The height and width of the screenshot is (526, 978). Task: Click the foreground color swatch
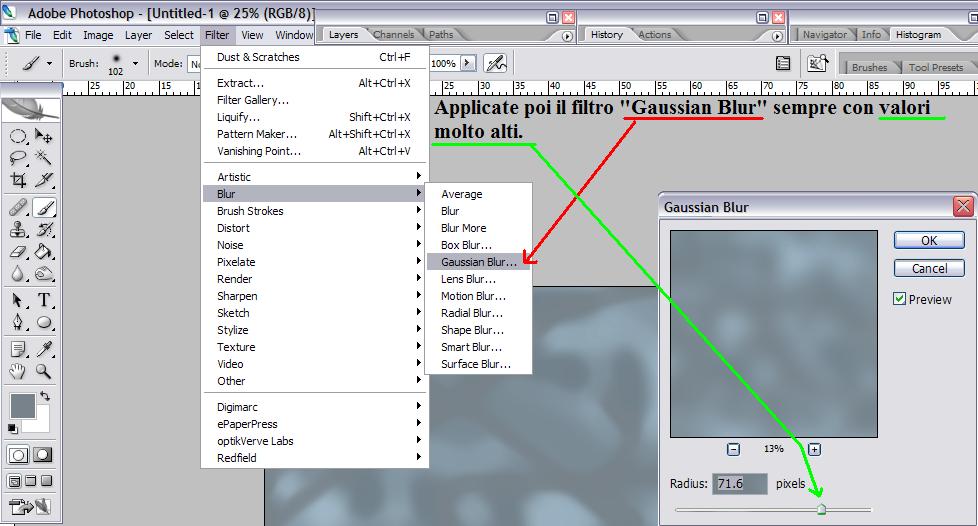point(22,406)
